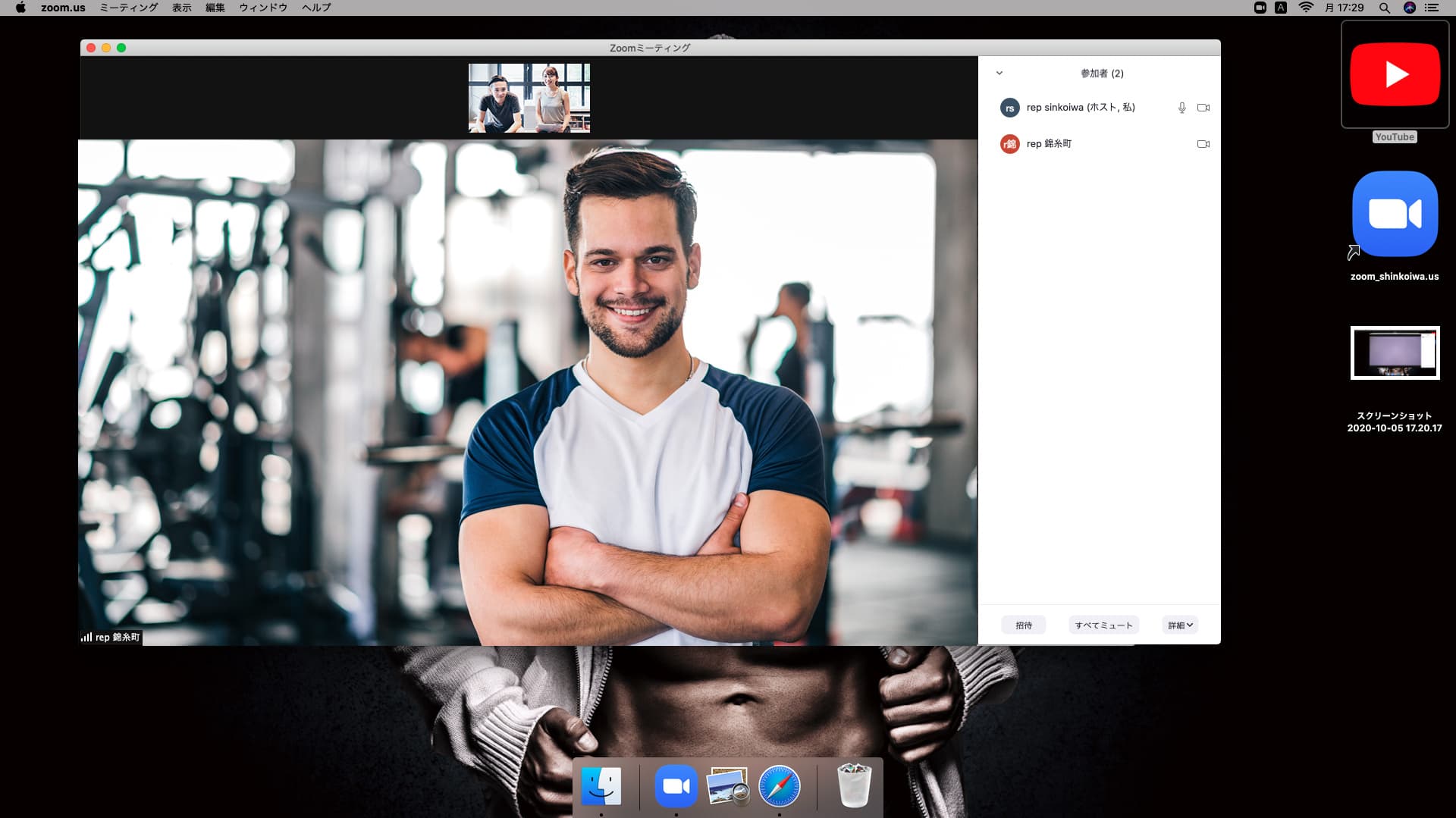Toggle video camera for rep sinkoiwa
Image resolution: width=1456 pixels, height=818 pixels.
pyautogui.click(x=1203, y=108)
